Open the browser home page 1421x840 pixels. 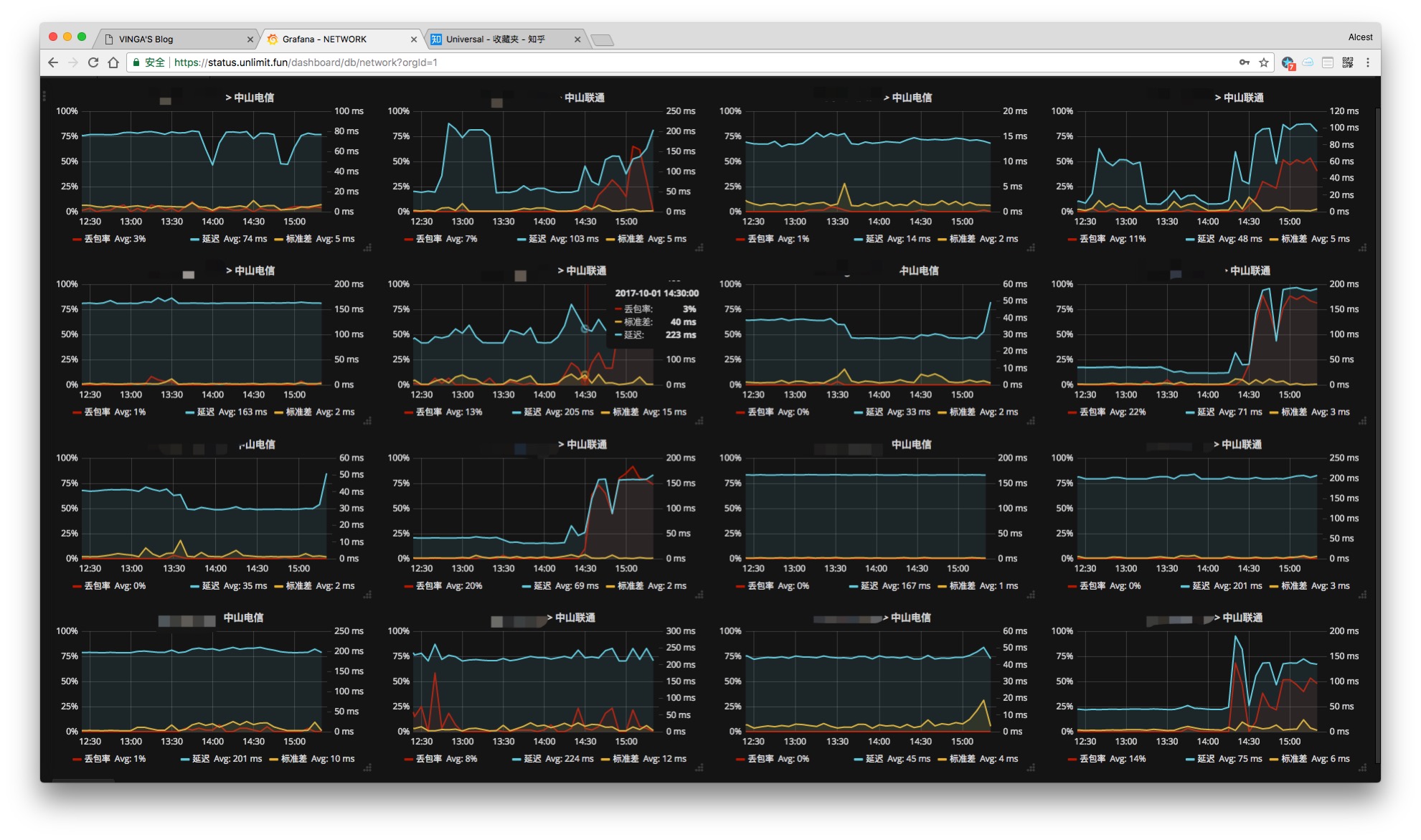tap(113, 62)
